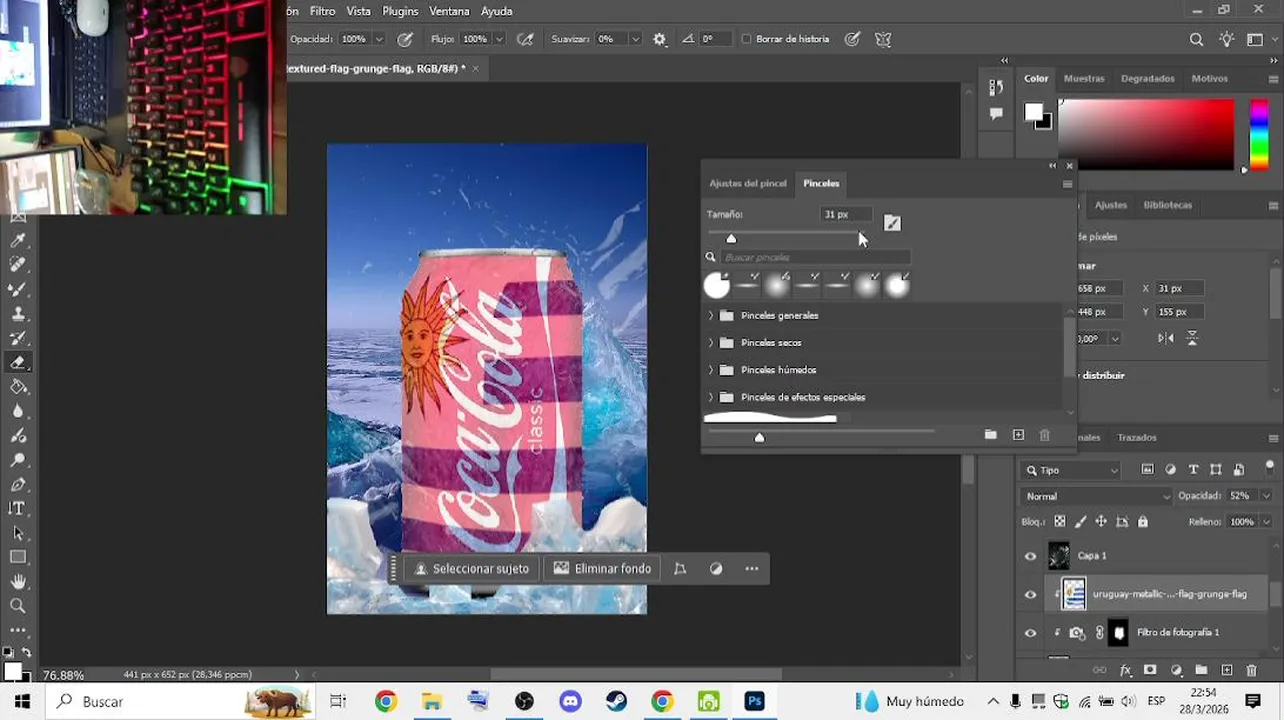
Task: Toggle pressure for opacity icon
Action: coord(405,39)
